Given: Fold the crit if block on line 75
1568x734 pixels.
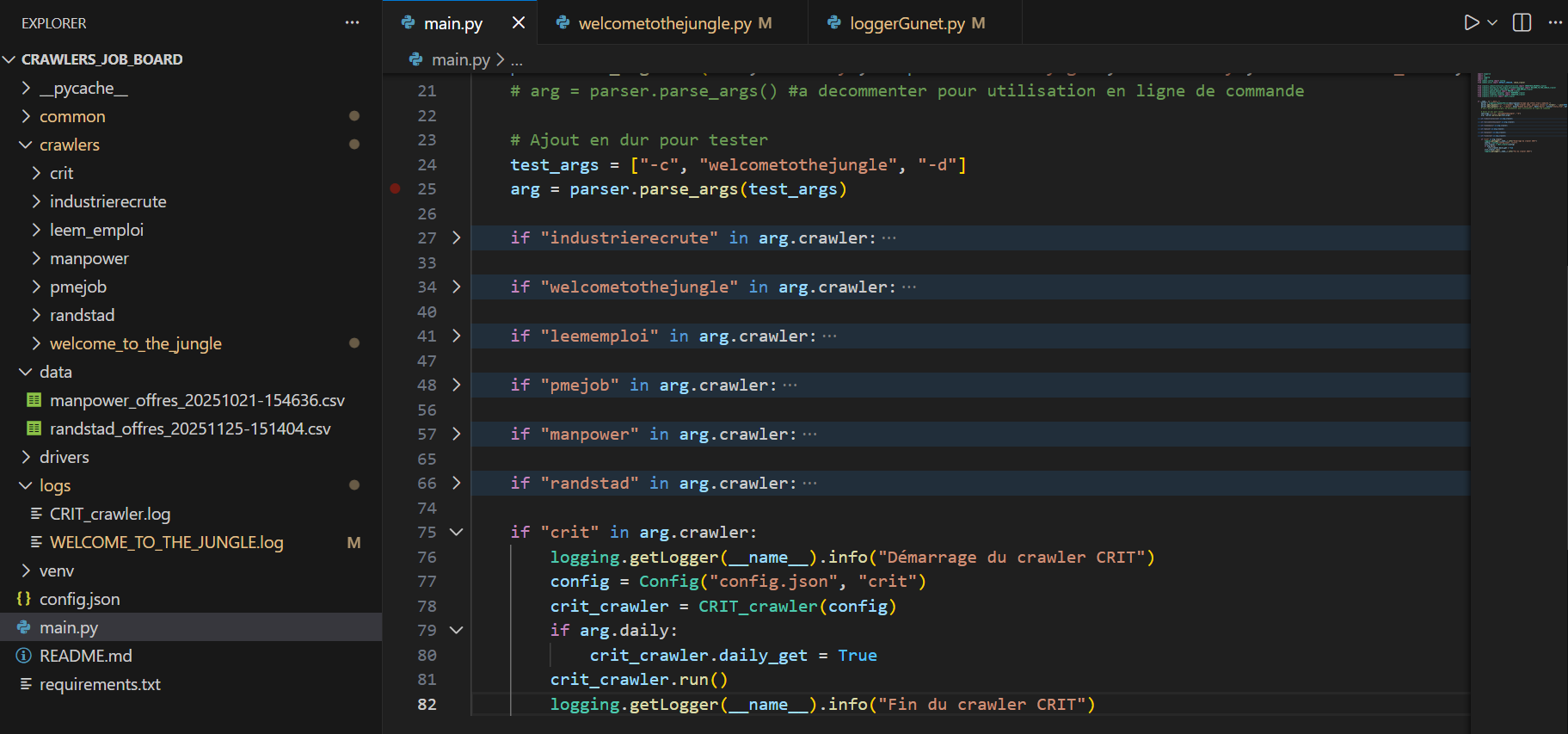Looking at the screenshot, I should click(x=457, y=532).
